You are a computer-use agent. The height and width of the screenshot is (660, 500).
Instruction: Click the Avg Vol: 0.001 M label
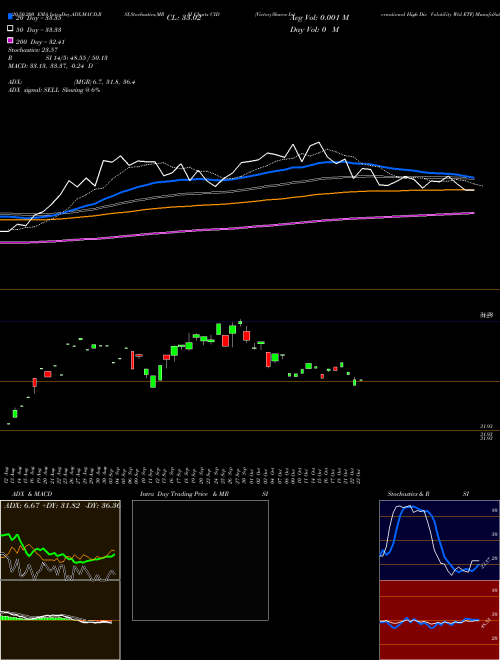(x=319, y=18)
